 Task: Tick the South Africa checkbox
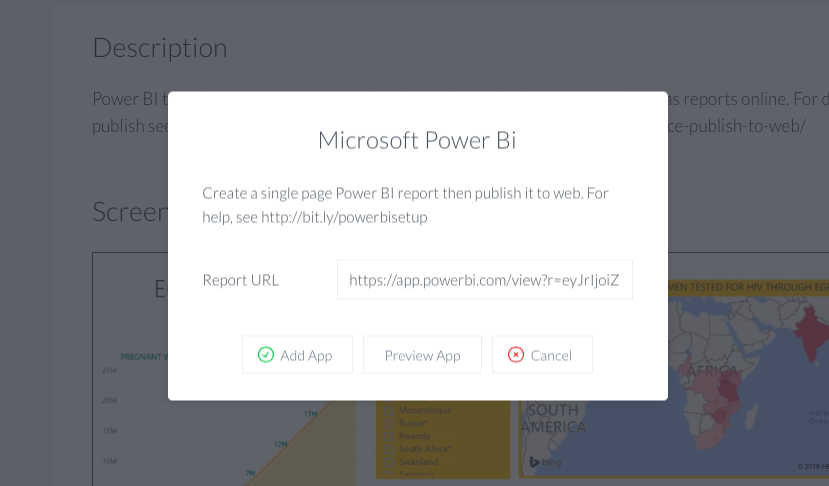[x=389, y=449]
